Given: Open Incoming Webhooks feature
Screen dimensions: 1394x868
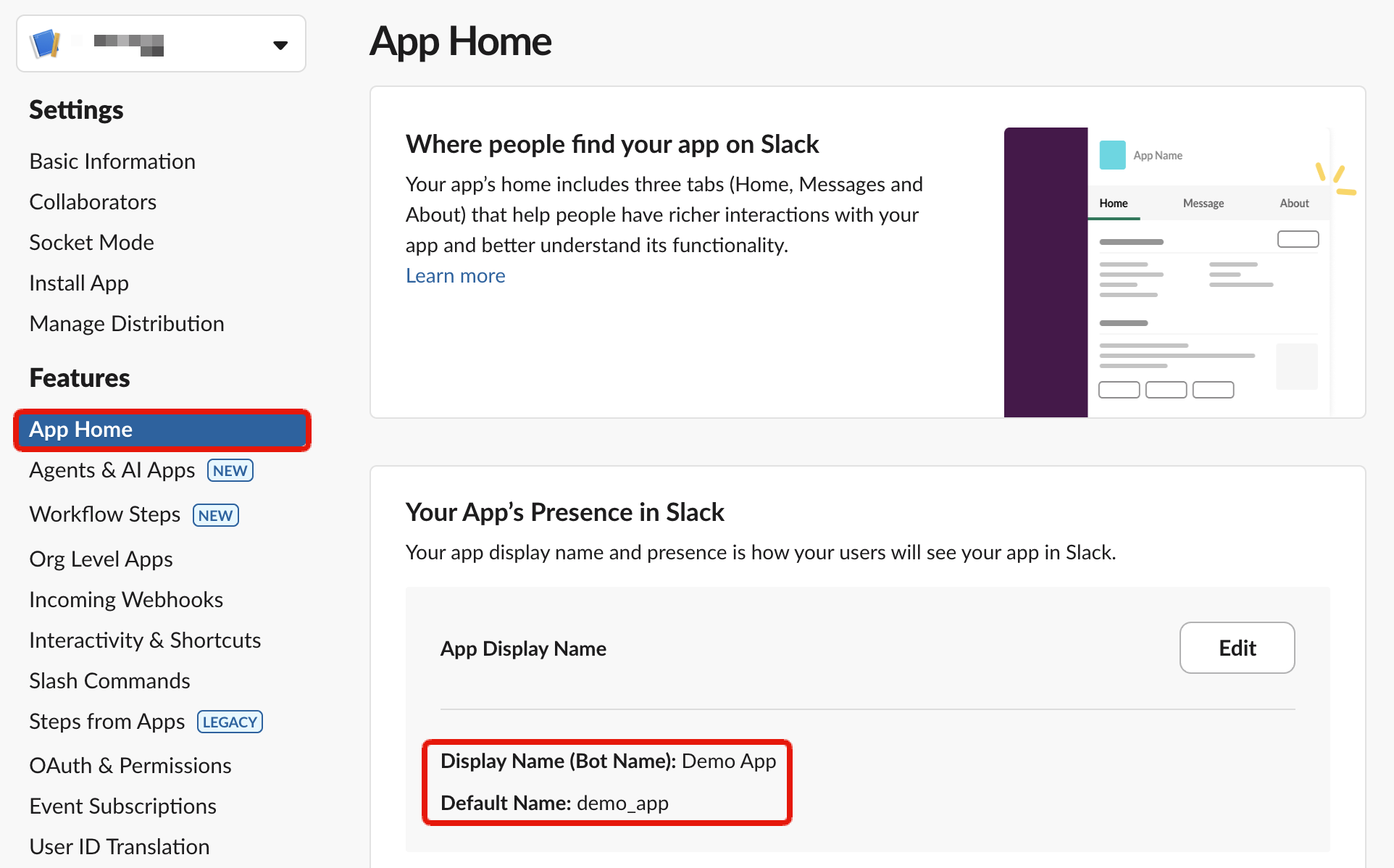Looking at the screenshot, I should [126, 599].
